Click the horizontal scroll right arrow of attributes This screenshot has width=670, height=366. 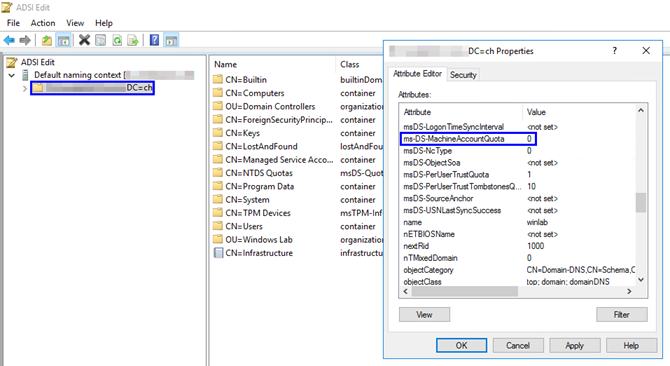point(629,291)
